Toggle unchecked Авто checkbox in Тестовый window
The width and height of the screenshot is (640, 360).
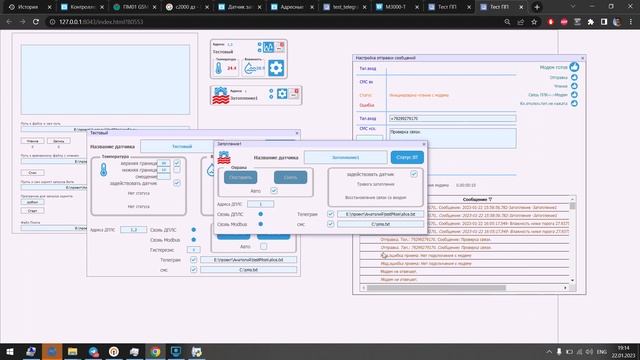point(264,247)
